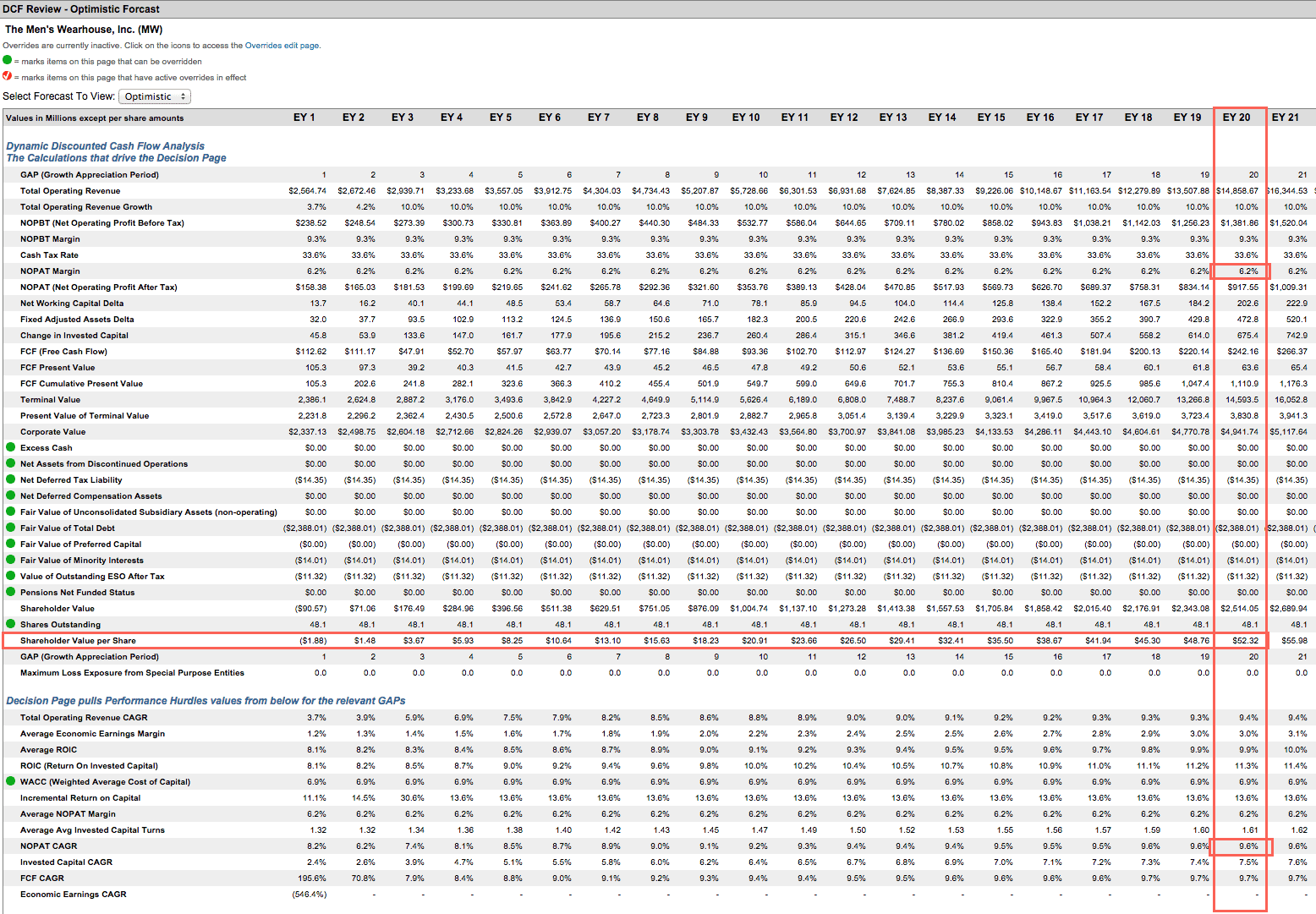Viewport: 1316px width, 914px height.
Task: Click Maximum Loss Exposure from Special Purpose Entities label
Action: pos(132,673)
